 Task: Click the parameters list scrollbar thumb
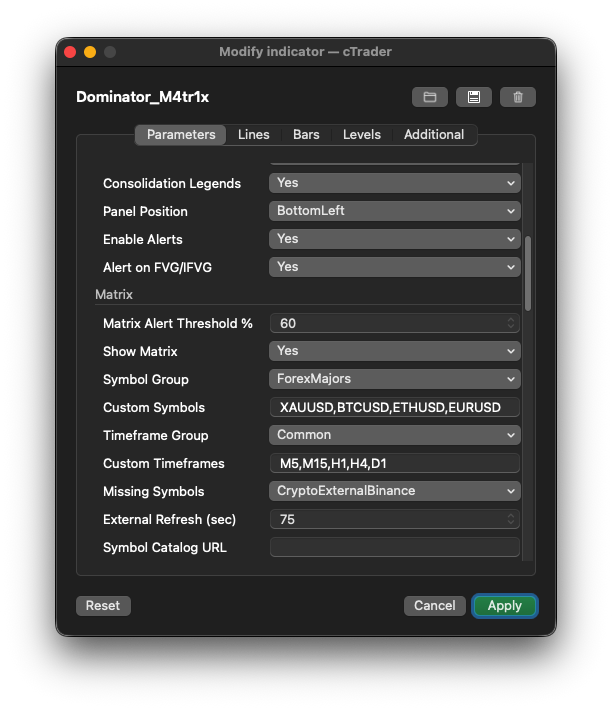pyautogui.click(x=528, y=273)
